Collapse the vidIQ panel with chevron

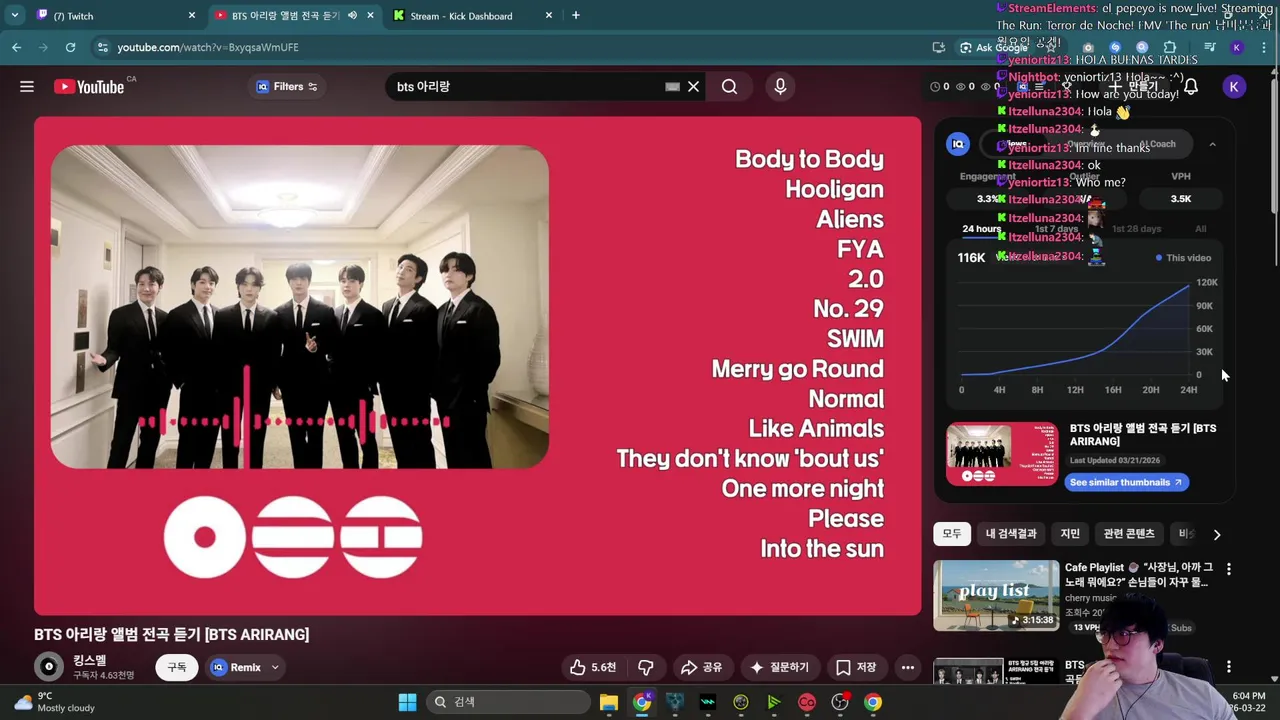tap(1212, 144)
